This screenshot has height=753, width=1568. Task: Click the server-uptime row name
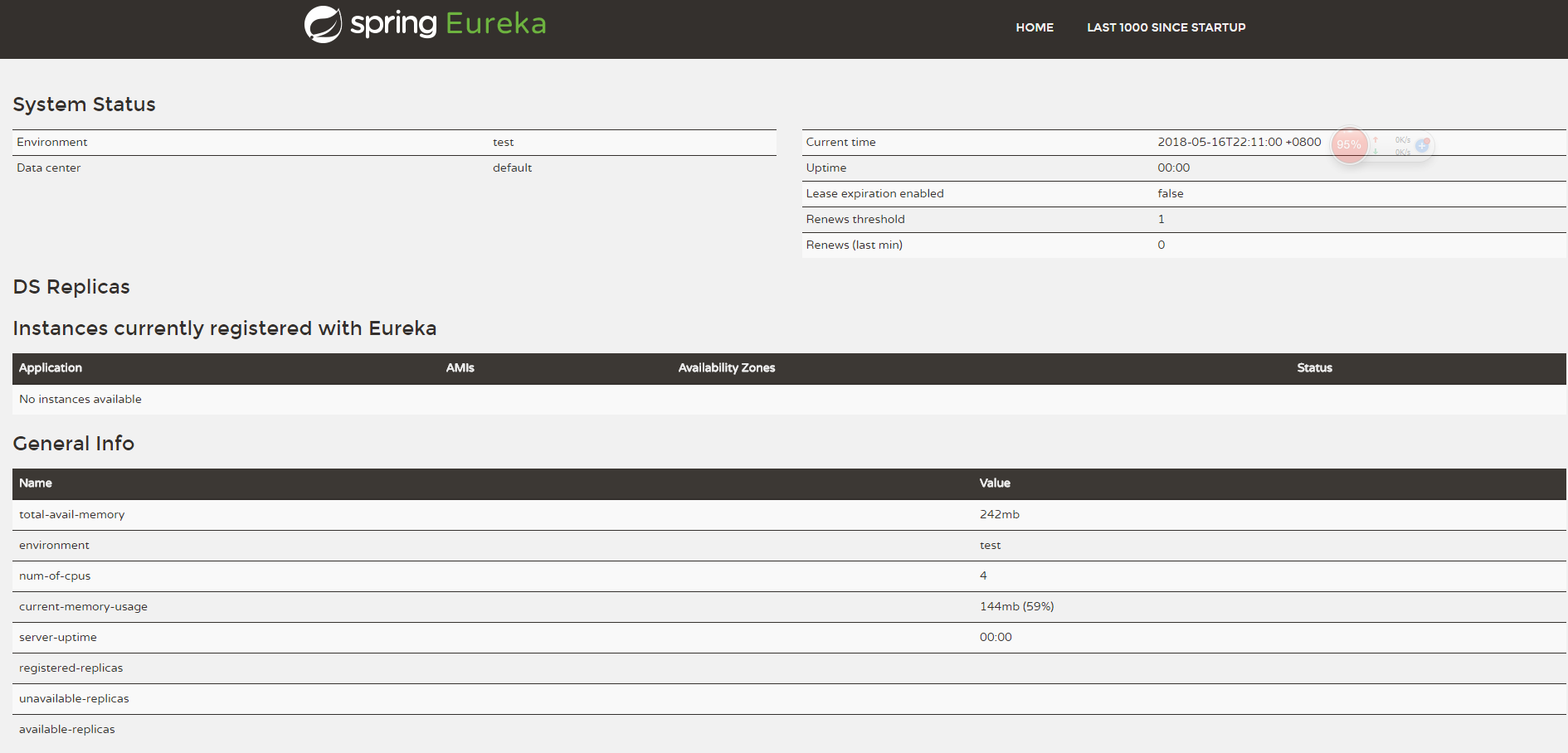click(58, 638)
